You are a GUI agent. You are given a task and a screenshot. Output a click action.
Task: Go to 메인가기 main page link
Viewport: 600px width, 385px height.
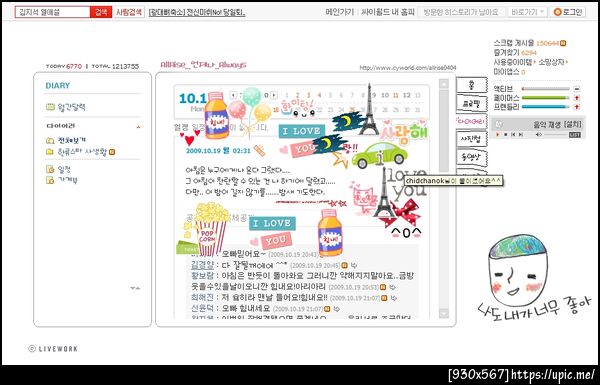click(x=339, y=12)
